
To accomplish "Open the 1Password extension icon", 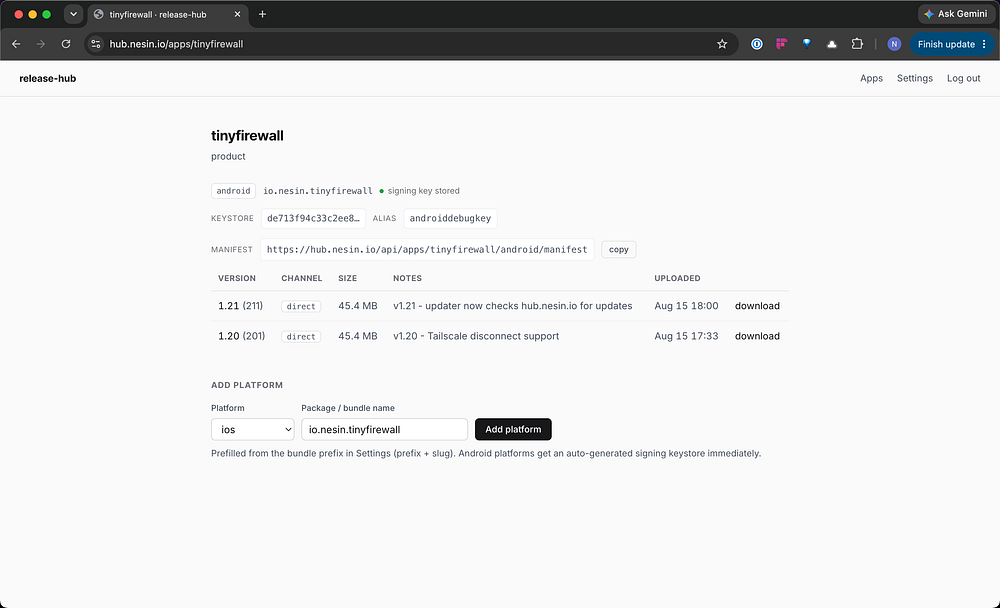I will pyautogui.click(x=756, y=44).
